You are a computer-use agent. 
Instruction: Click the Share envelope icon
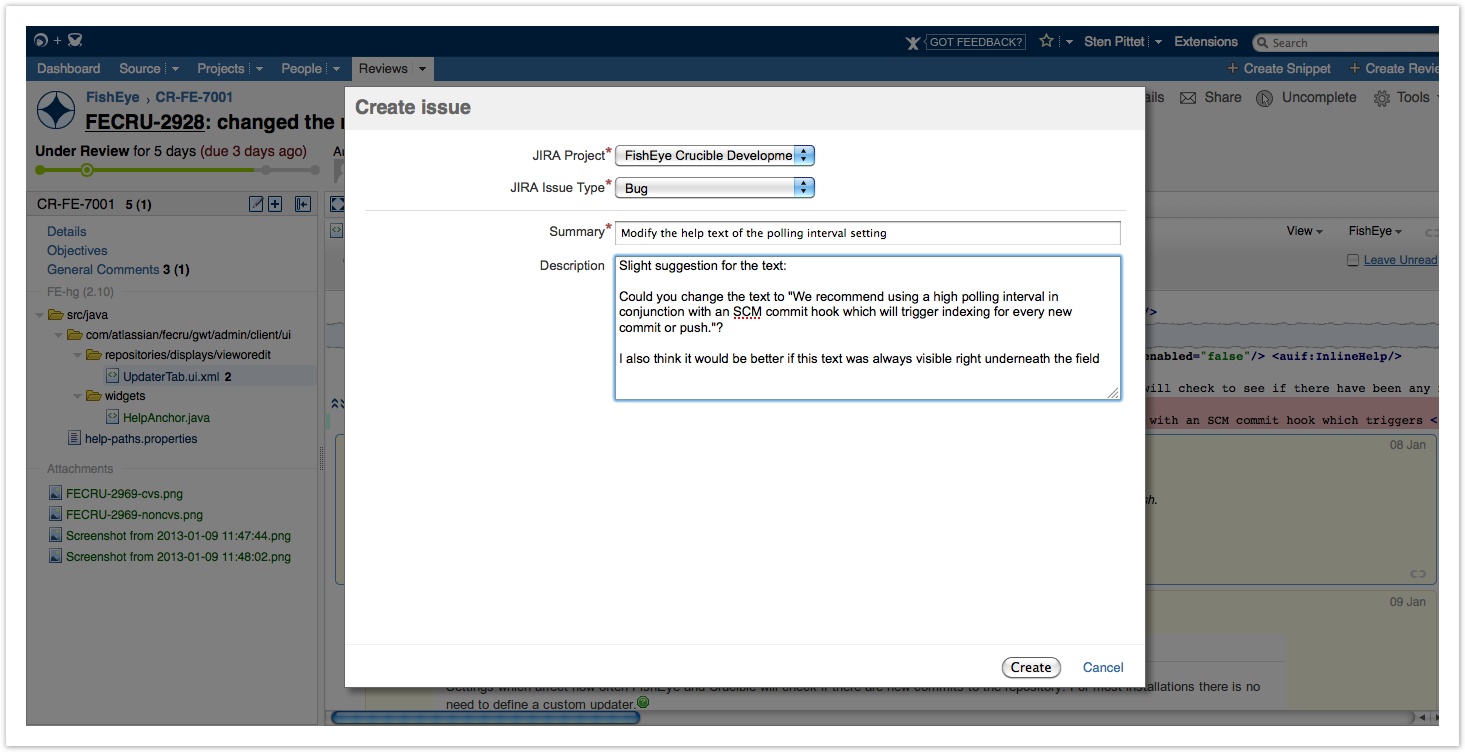click(1188, 98)
